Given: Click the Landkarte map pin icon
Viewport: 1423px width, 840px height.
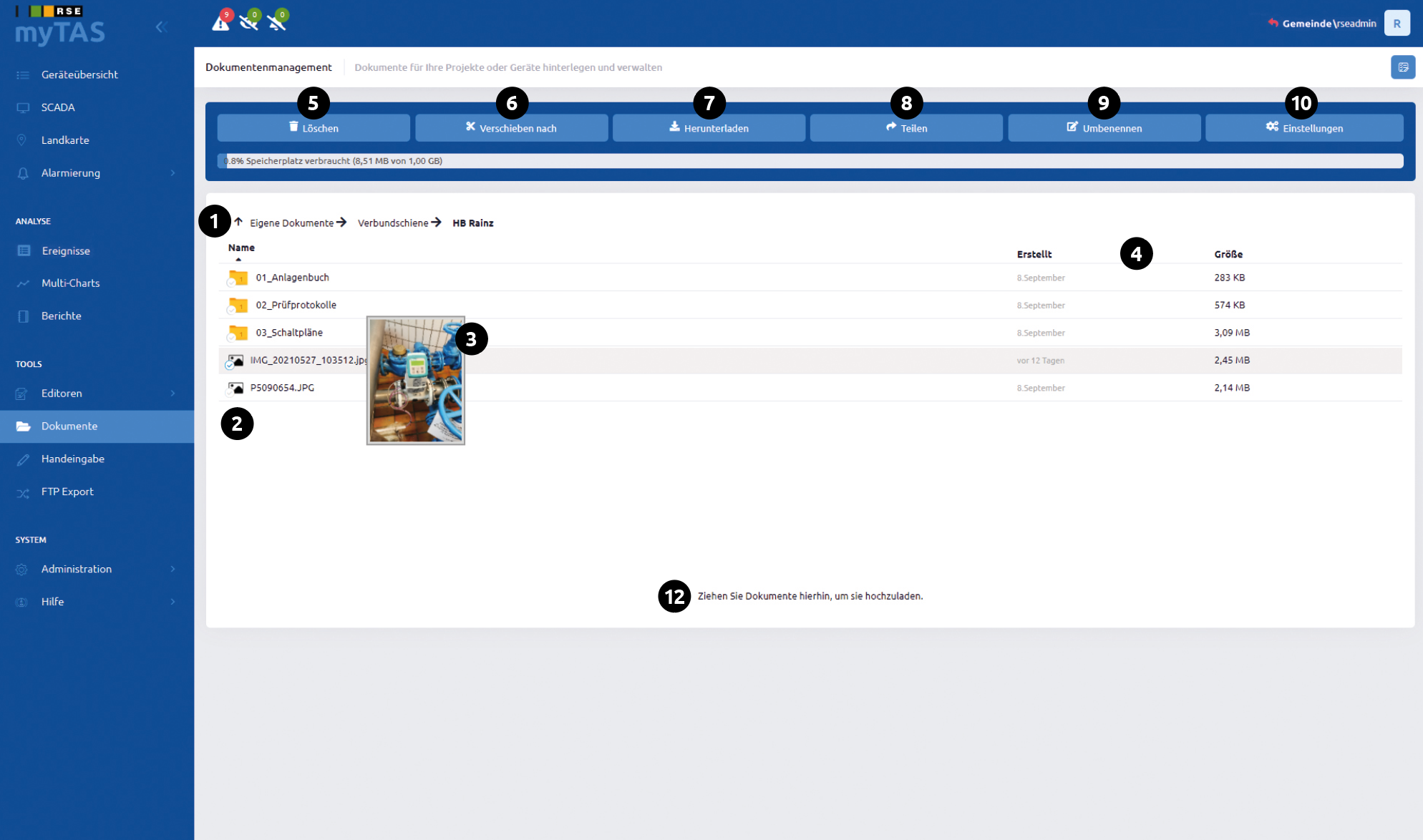Looking at the screenshot, I should pos(22,140).
